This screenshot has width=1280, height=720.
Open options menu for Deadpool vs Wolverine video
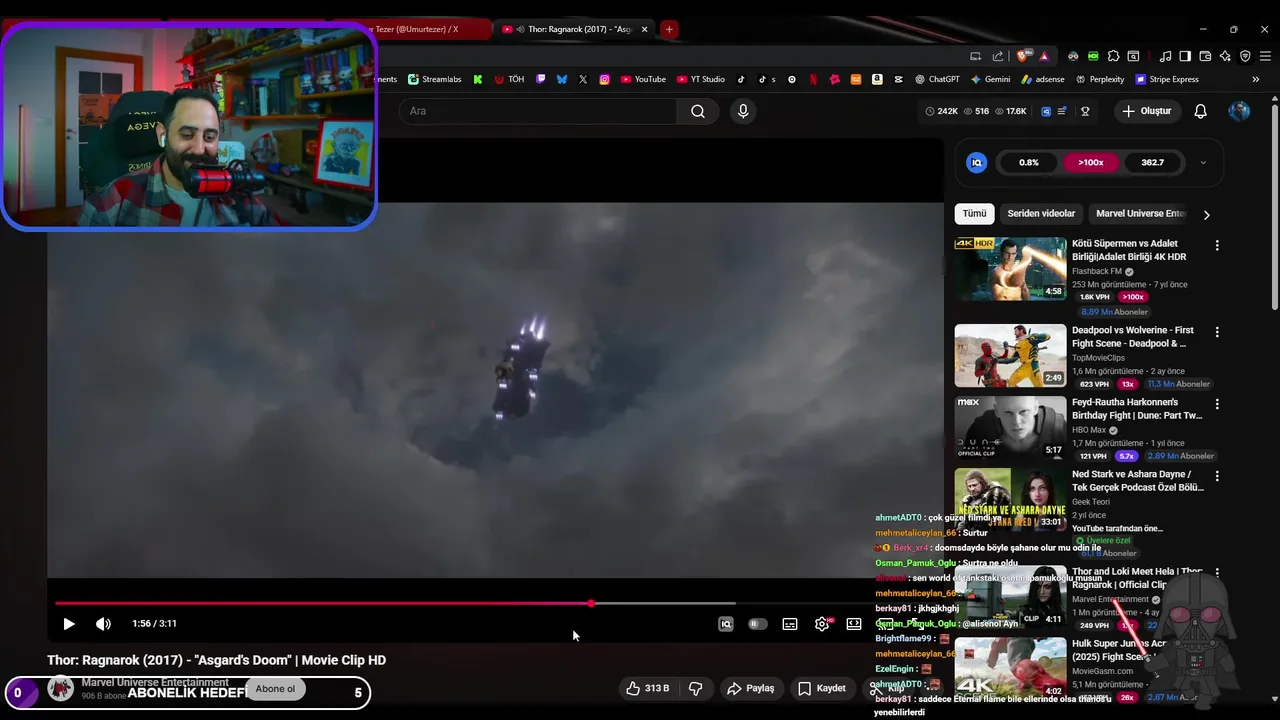[1217, 332]
